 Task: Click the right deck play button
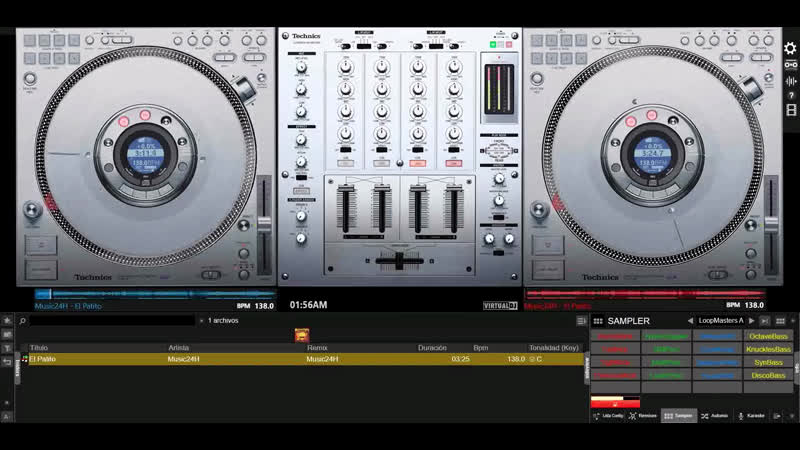click(x=548, y=269)
